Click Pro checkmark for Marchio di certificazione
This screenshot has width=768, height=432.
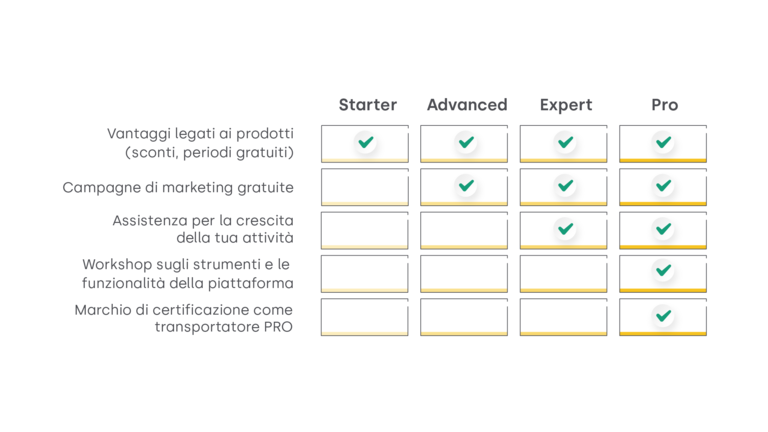(x=663, y=316)
